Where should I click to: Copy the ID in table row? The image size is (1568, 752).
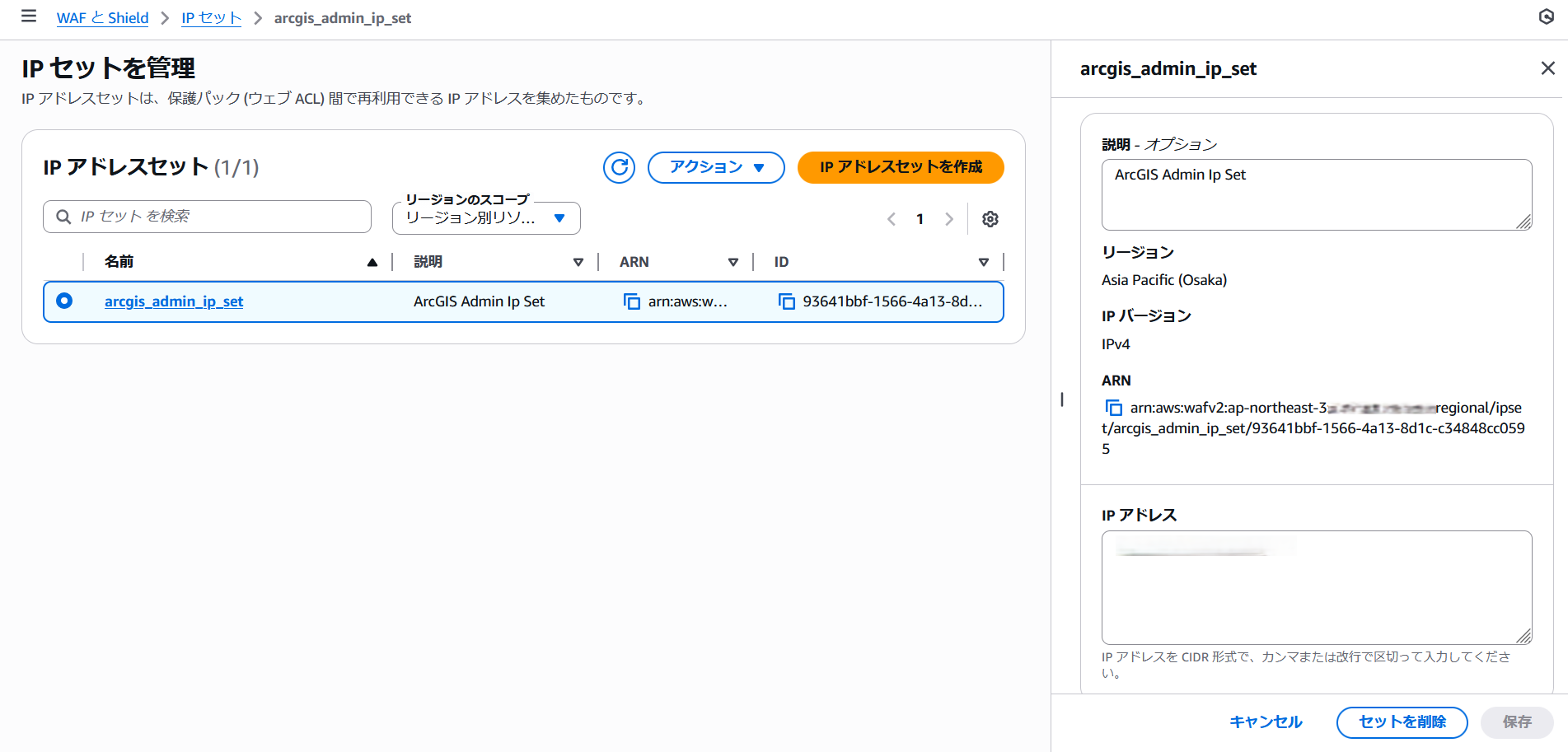787,301
